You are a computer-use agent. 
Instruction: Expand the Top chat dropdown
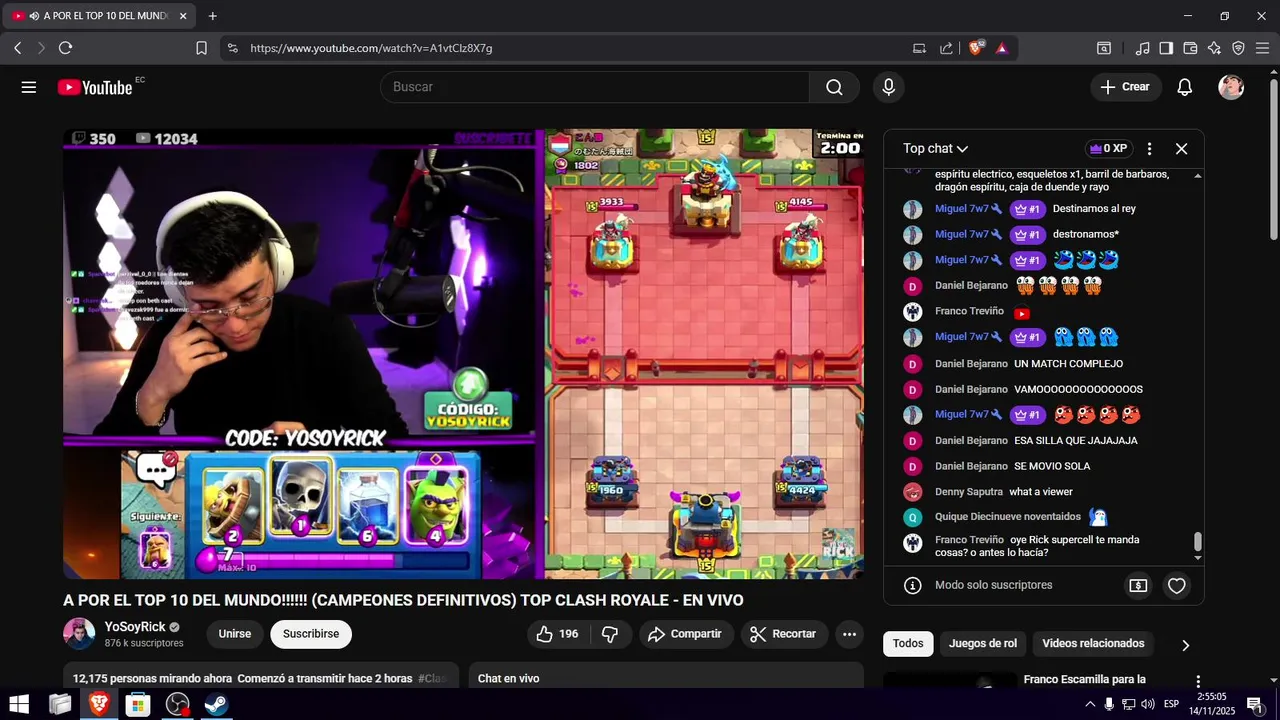(935, 148)
